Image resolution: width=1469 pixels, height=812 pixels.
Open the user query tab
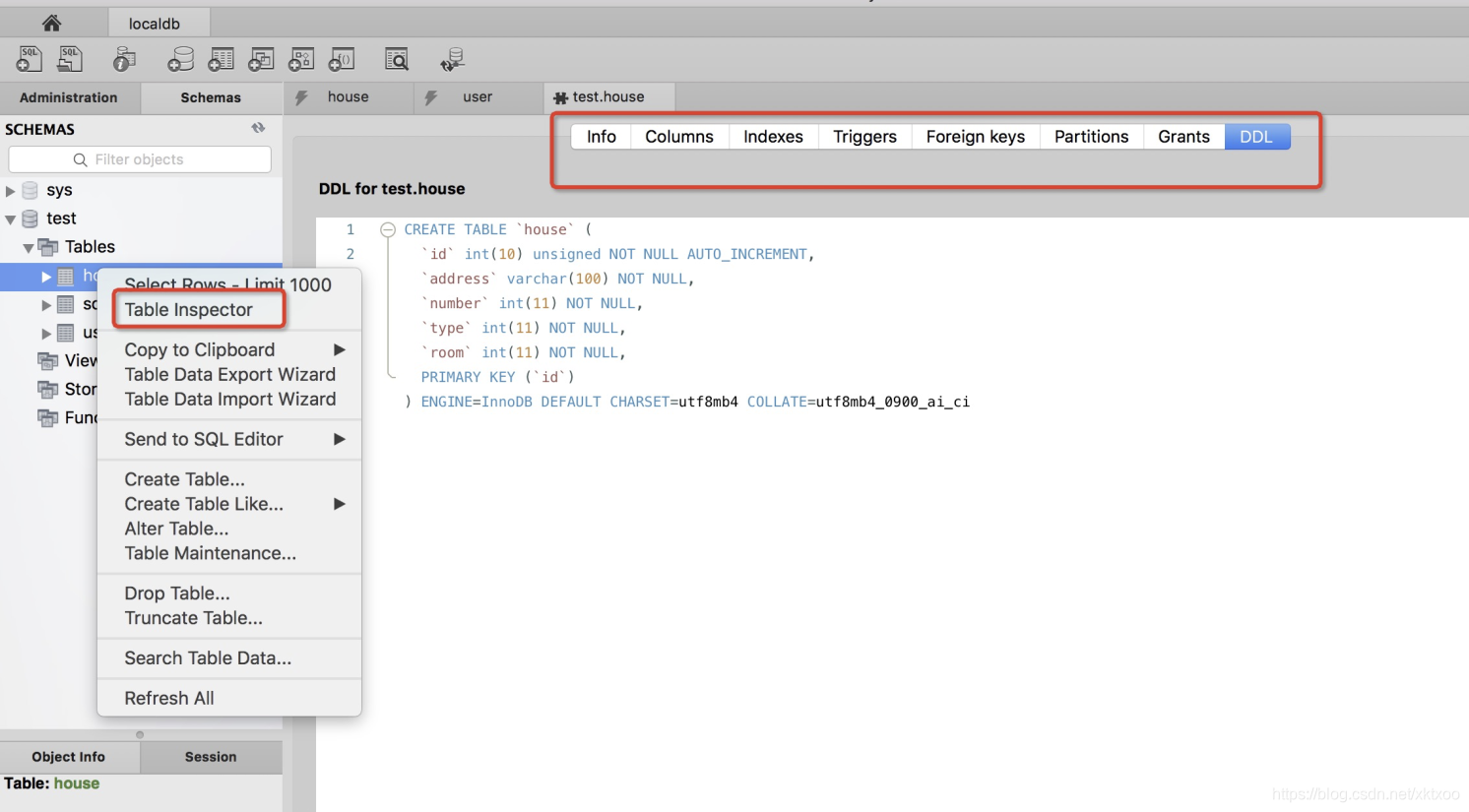pos(478,97)
